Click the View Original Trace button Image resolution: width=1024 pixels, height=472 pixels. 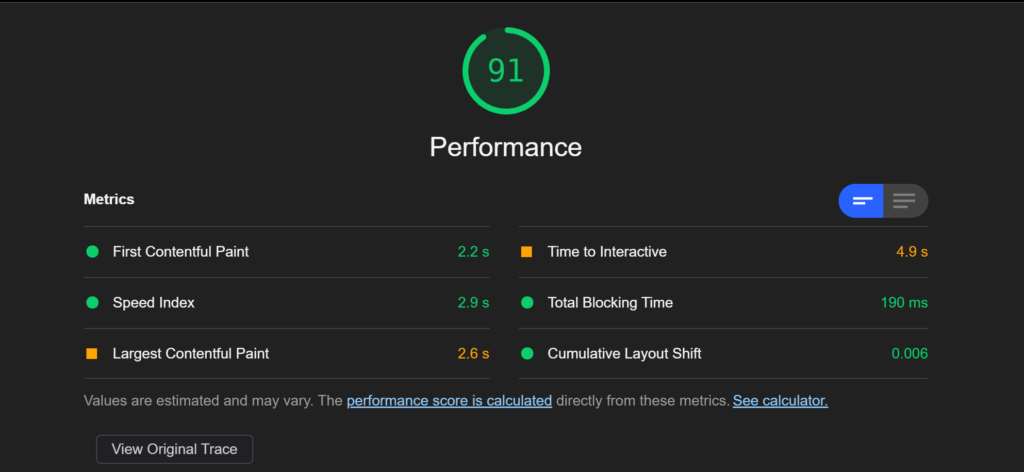point(174,449)
